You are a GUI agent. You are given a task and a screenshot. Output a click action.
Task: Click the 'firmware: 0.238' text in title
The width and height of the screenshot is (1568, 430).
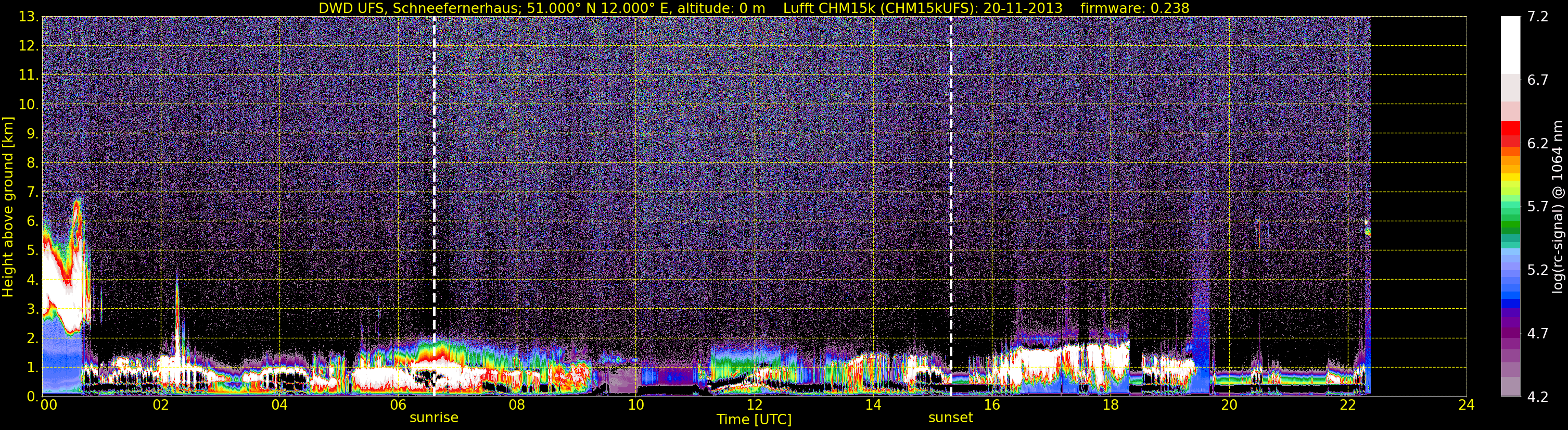coord(1134,8)
